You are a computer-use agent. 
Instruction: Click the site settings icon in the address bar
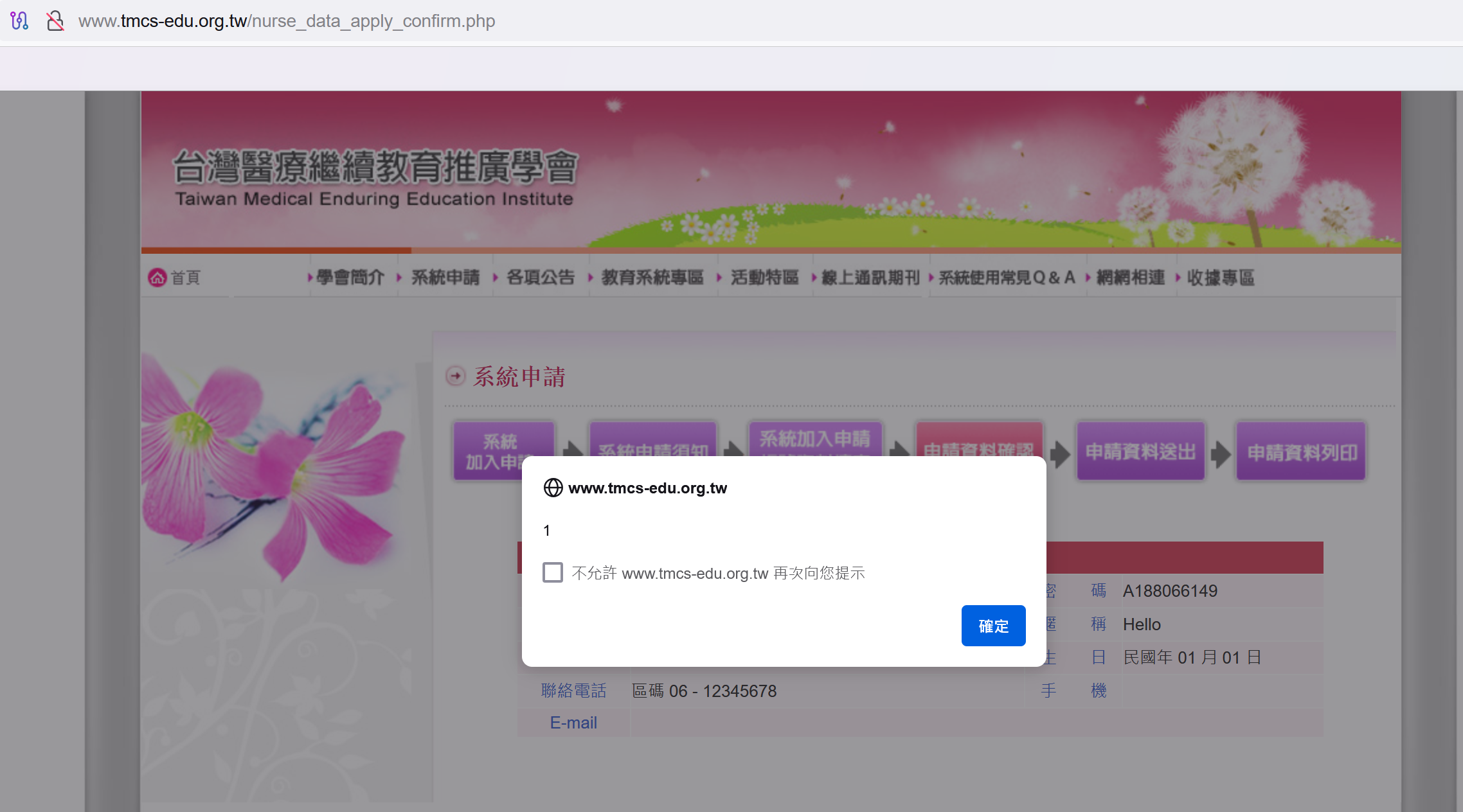pos(19,21)
